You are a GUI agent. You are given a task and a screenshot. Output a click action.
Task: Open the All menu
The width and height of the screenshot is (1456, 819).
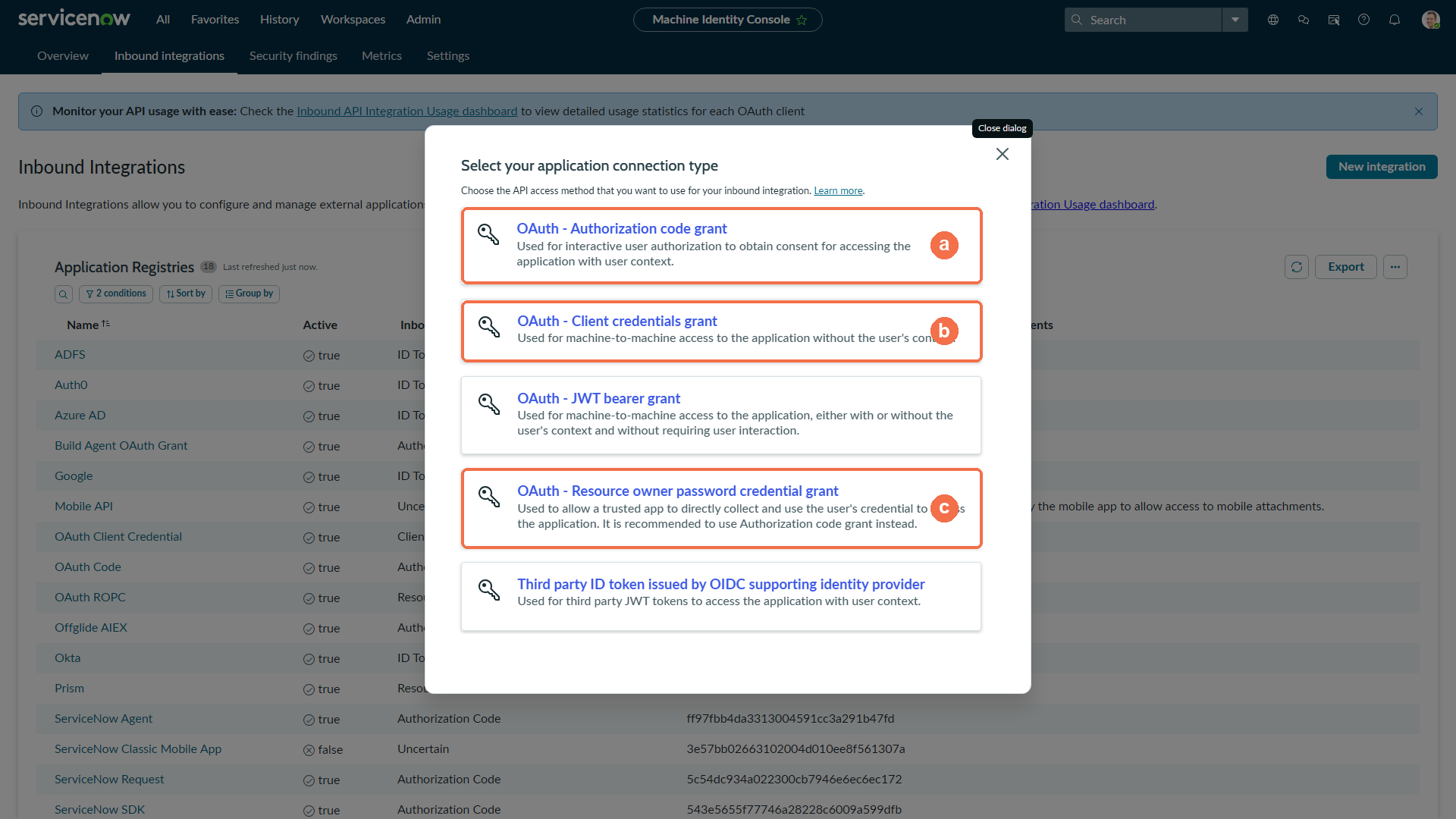[163, 20]
